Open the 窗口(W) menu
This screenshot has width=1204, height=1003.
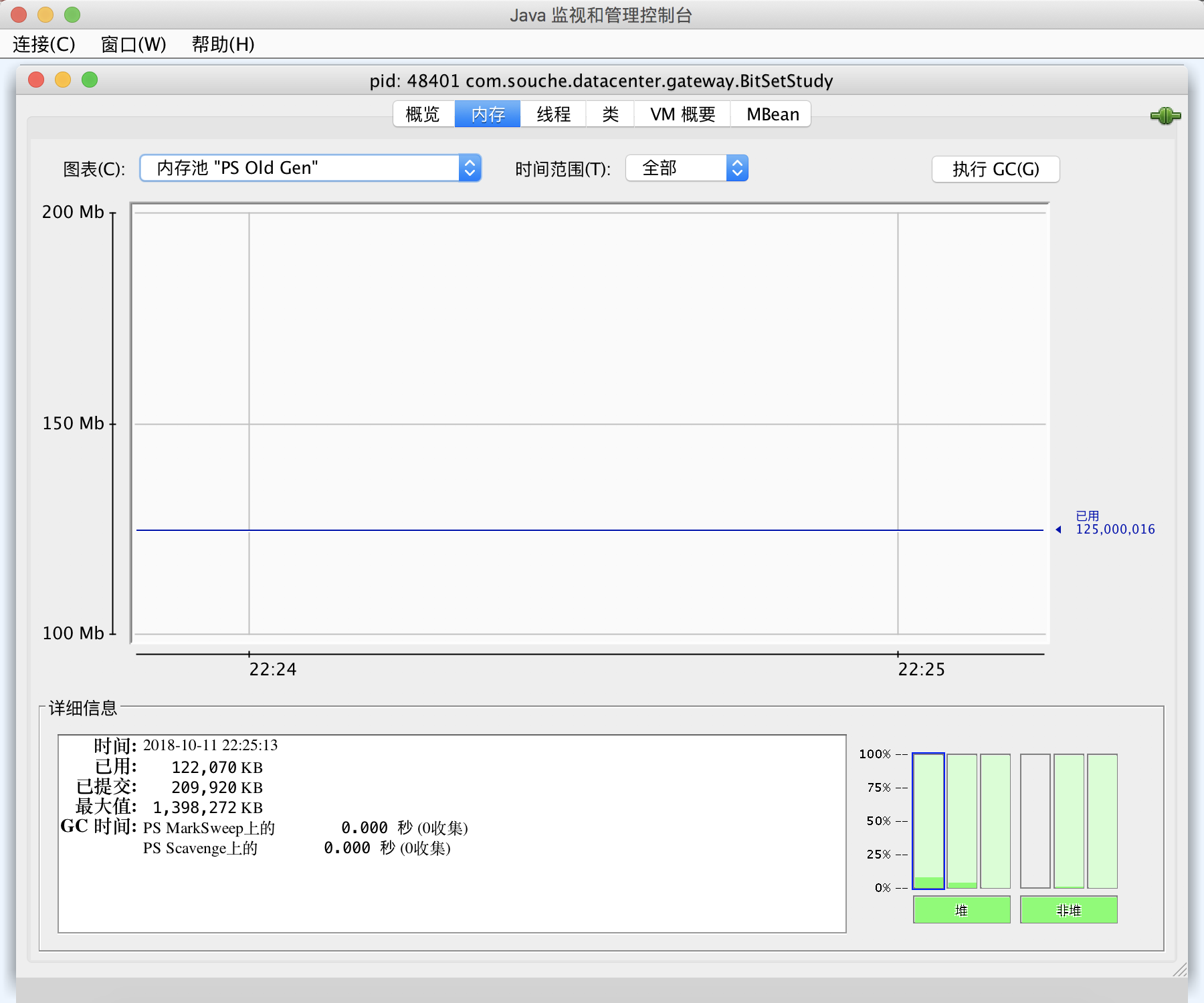(x=132, y=44)
